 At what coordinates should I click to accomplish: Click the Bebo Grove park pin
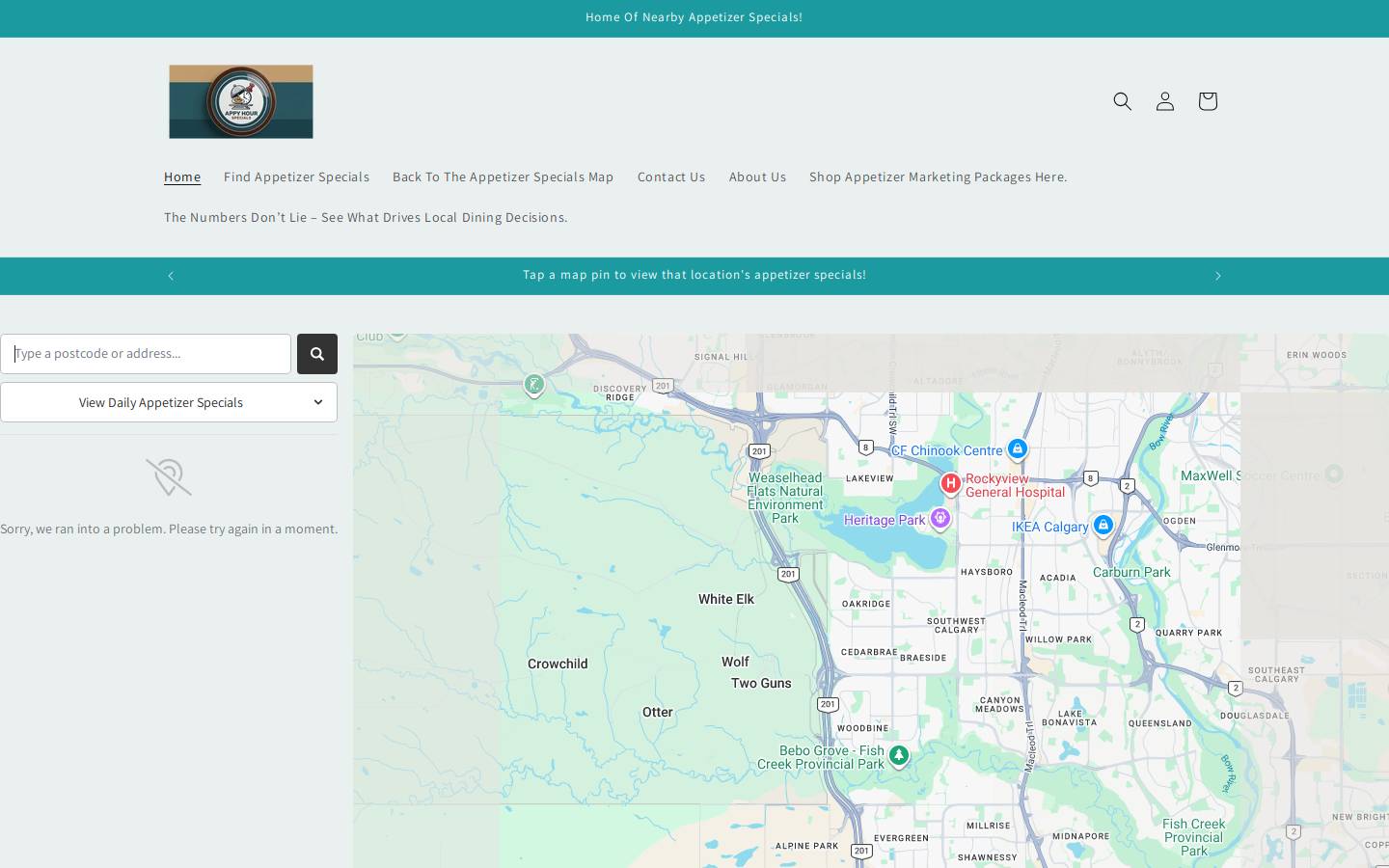tap(899, 755)
